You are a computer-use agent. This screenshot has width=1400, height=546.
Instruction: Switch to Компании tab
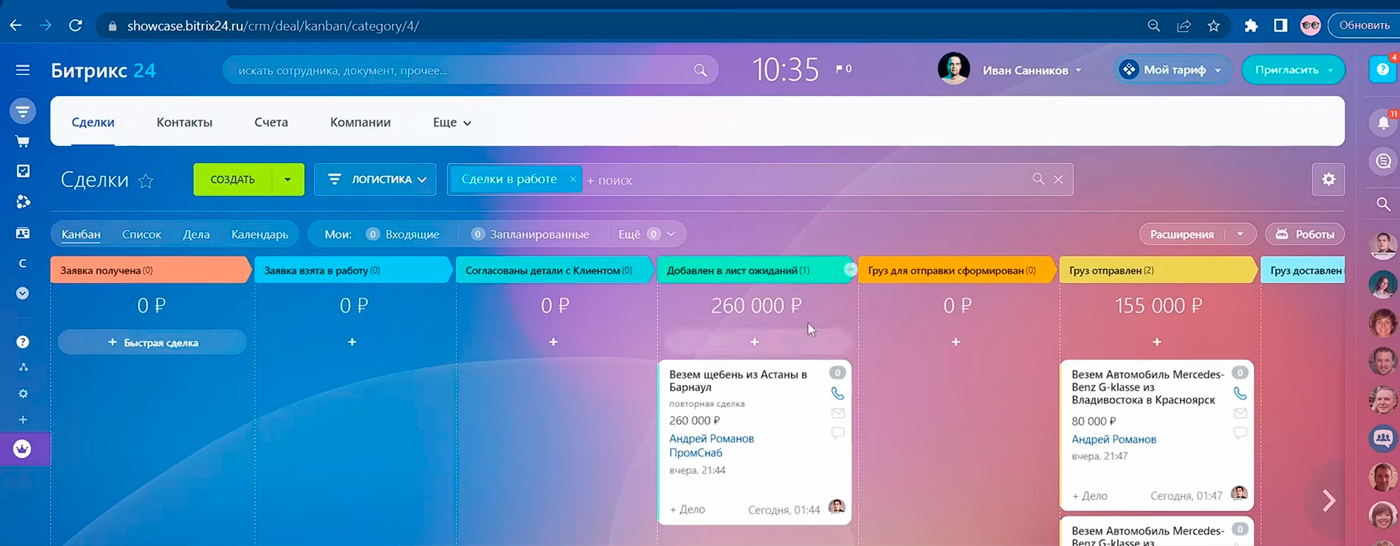pos(360,123)
